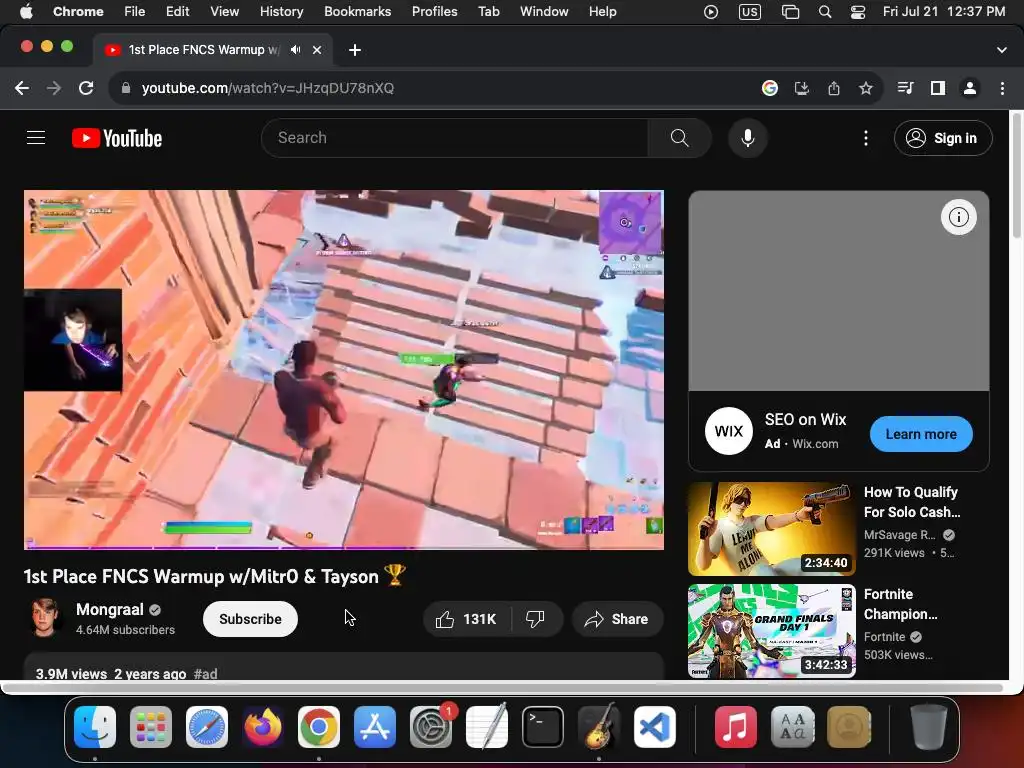Open US input source menu

point(750,11)
